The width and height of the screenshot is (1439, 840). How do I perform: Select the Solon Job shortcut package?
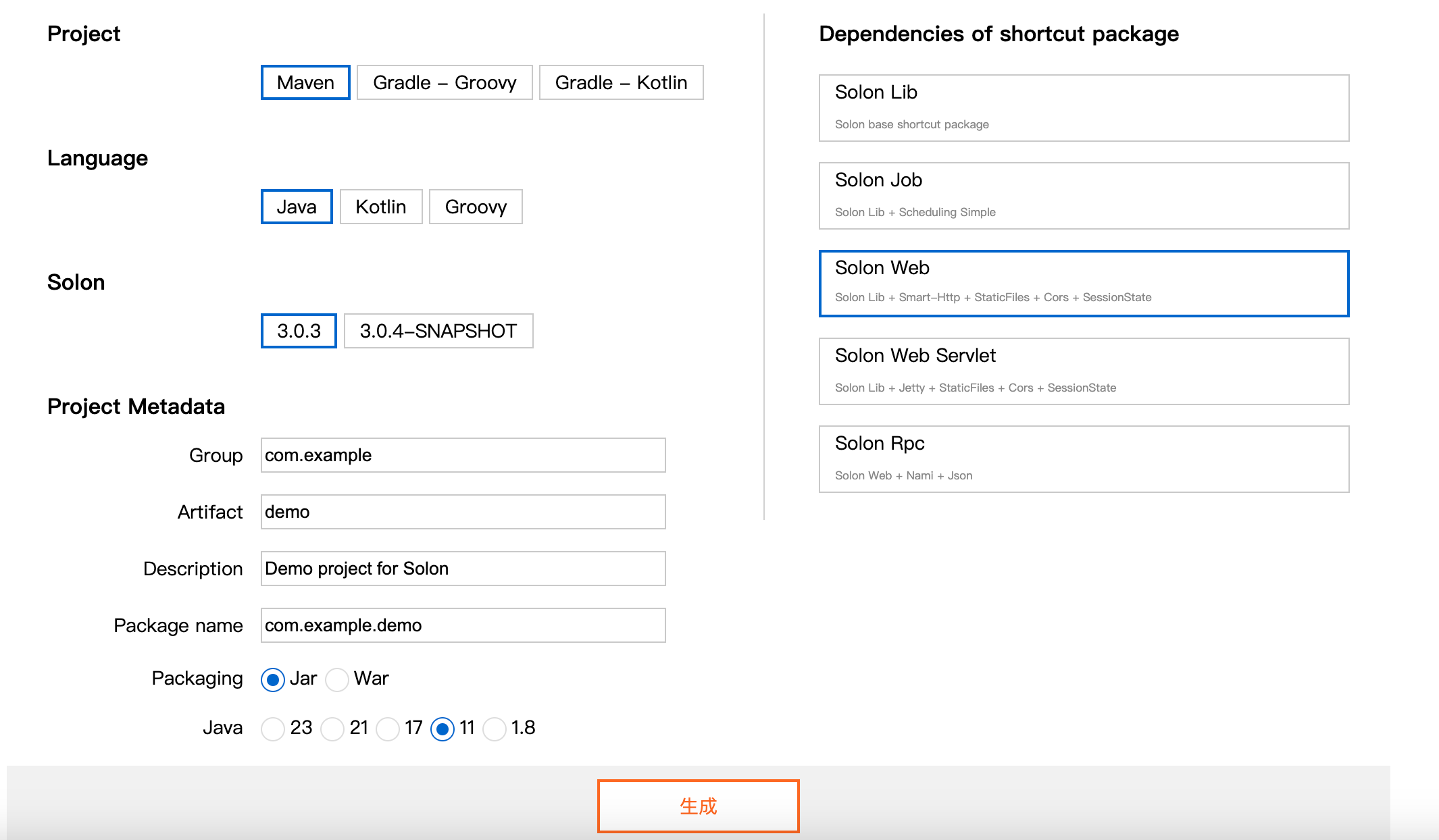tap(1084, 196)
